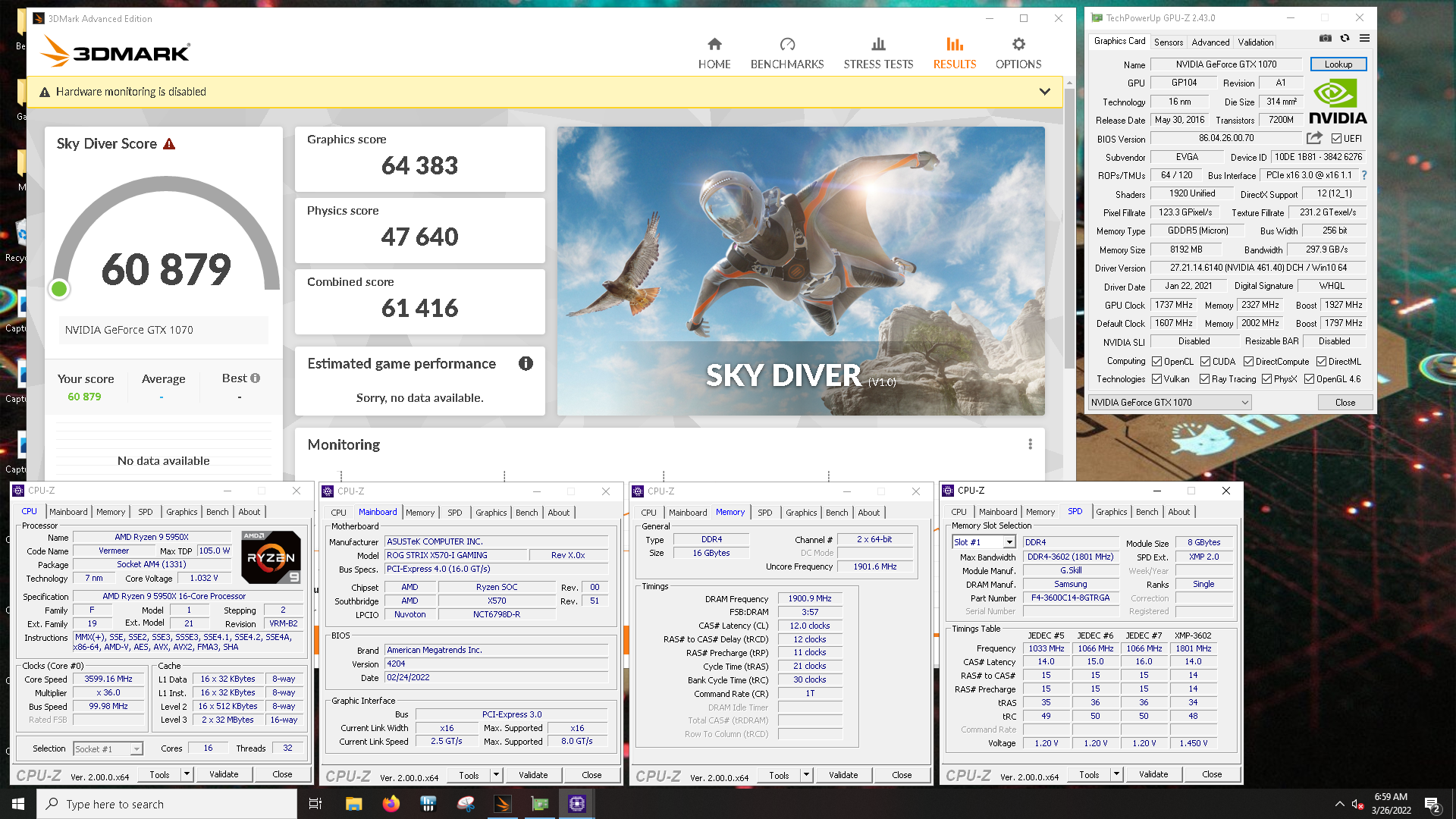Click the NVIDIA logo in GPU-Z

(1338, 102)
